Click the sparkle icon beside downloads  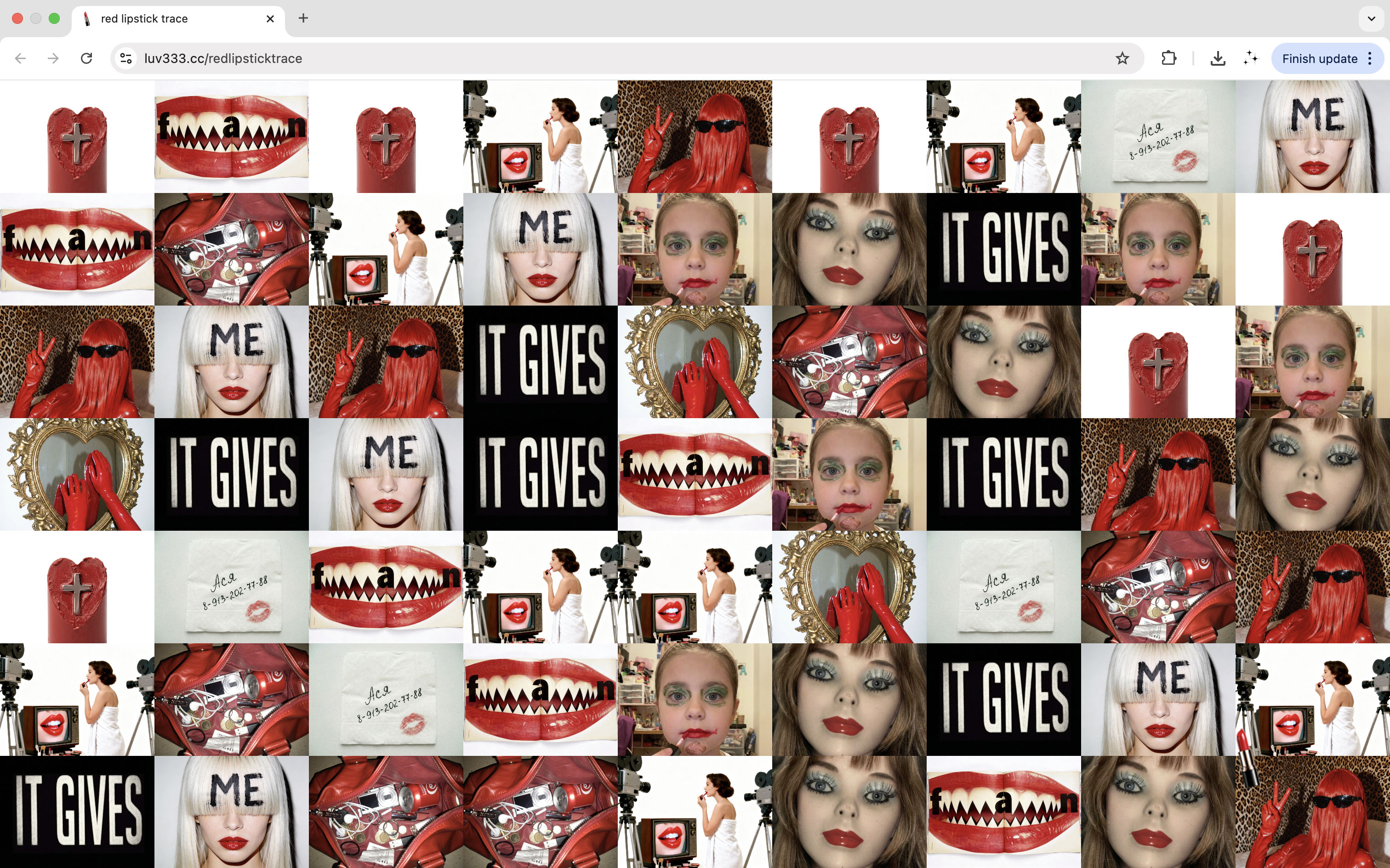point(1250,58)
